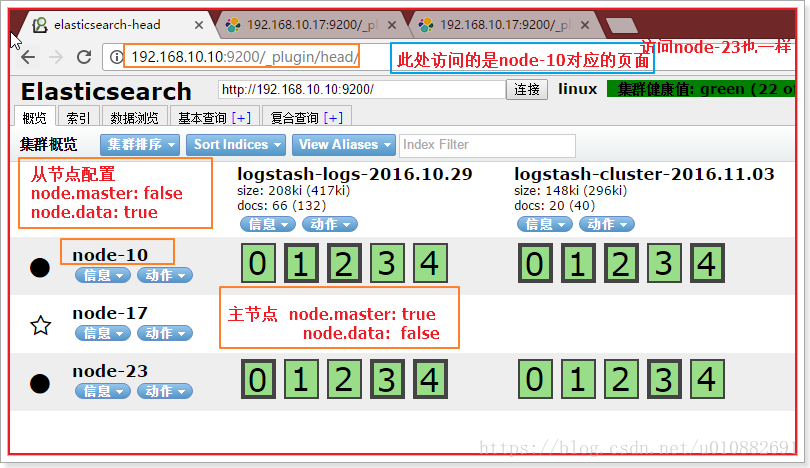810x468 pixels.
Task: Click the green cluster health status
Action: coord(701,89)
